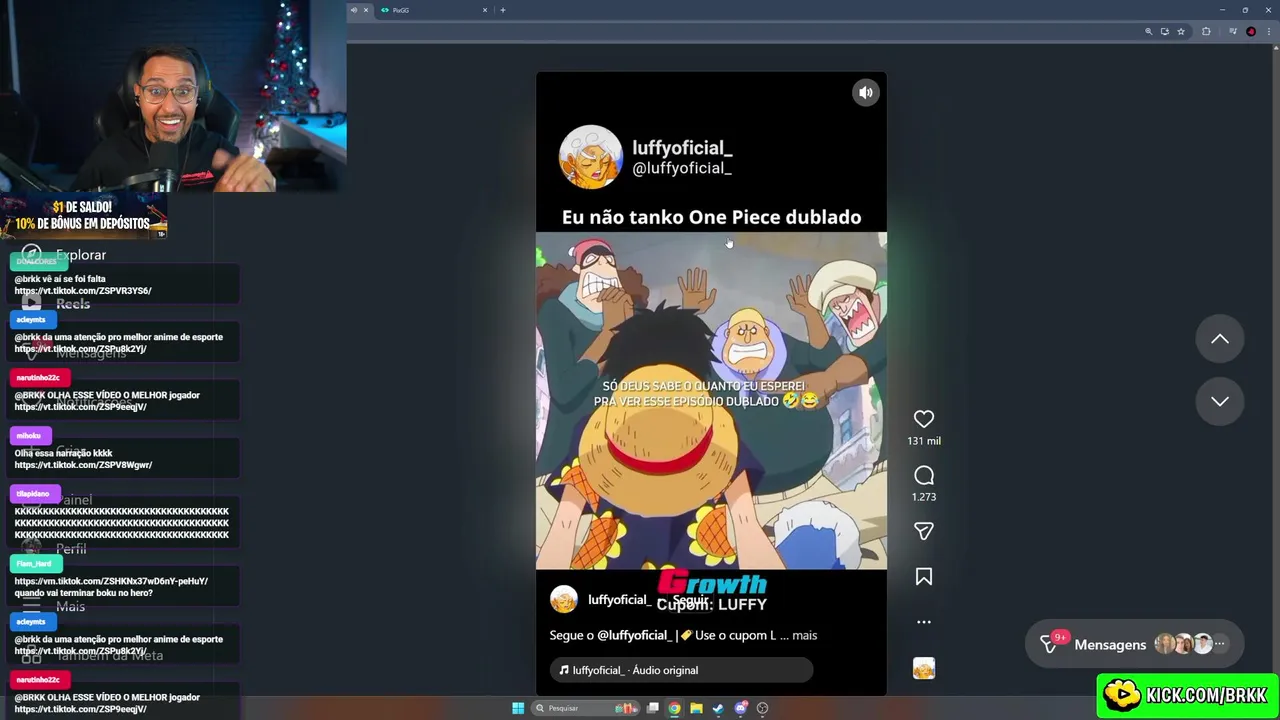The image size is (1280, 720).
Task: Go to next reel with down arrow
Action: tap(1220, 401)
